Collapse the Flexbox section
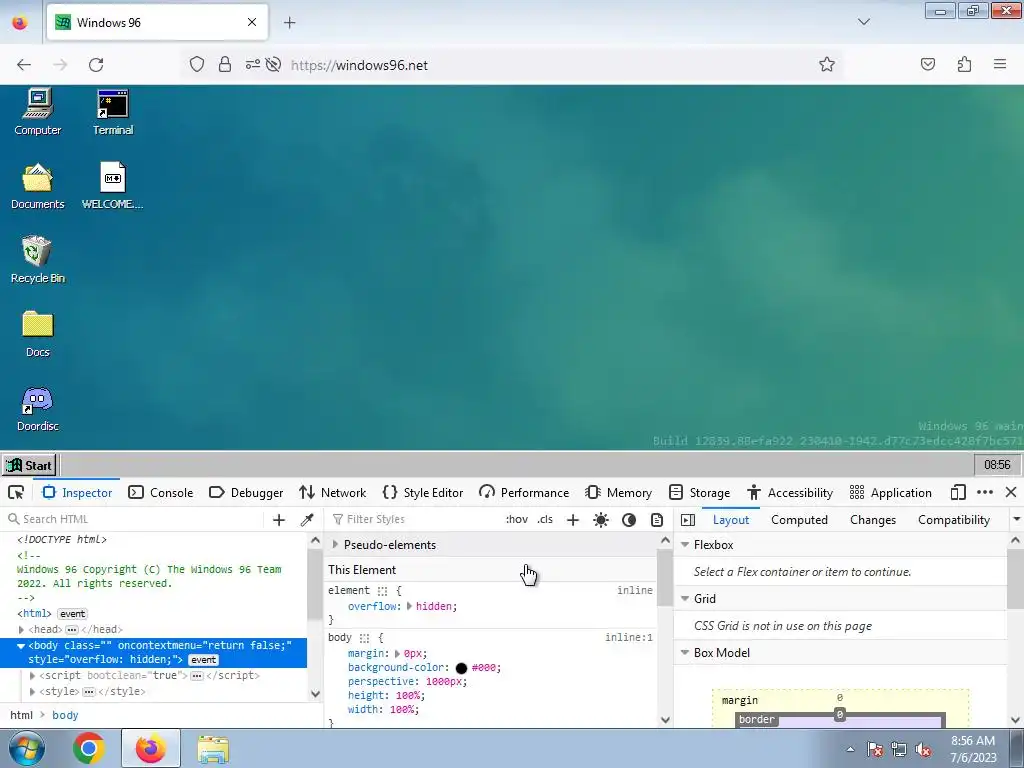Image resolution: width=1024 pixels, height=768 pixels. click(x=685, y=545)
